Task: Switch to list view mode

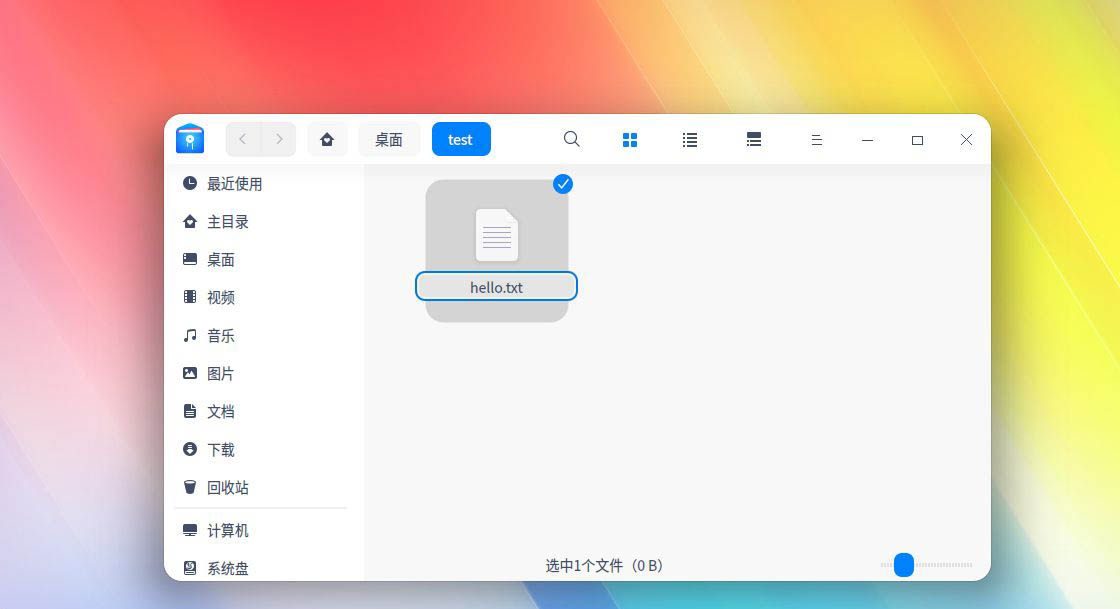Action: click(690, 140)
